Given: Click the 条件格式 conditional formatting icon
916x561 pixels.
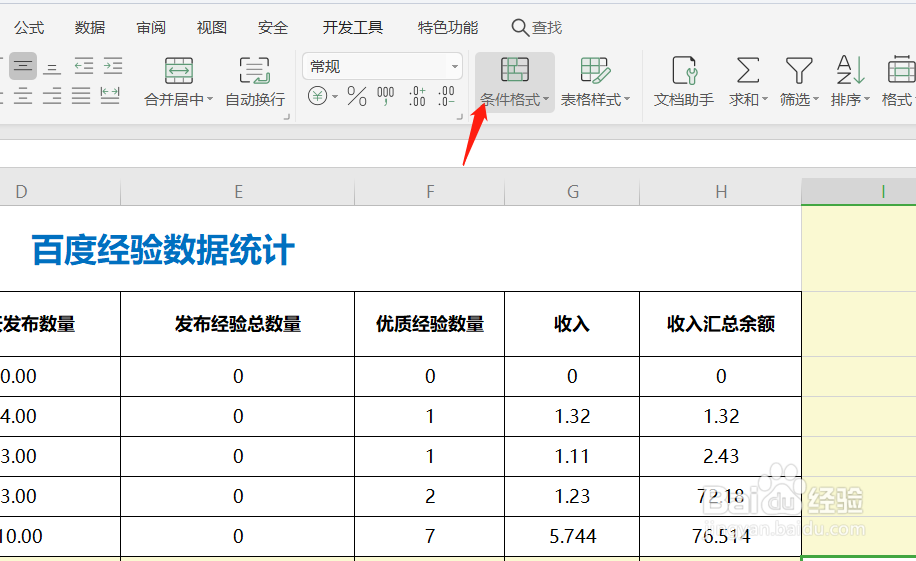Looking at the screenshot, I should pos(515,70).
